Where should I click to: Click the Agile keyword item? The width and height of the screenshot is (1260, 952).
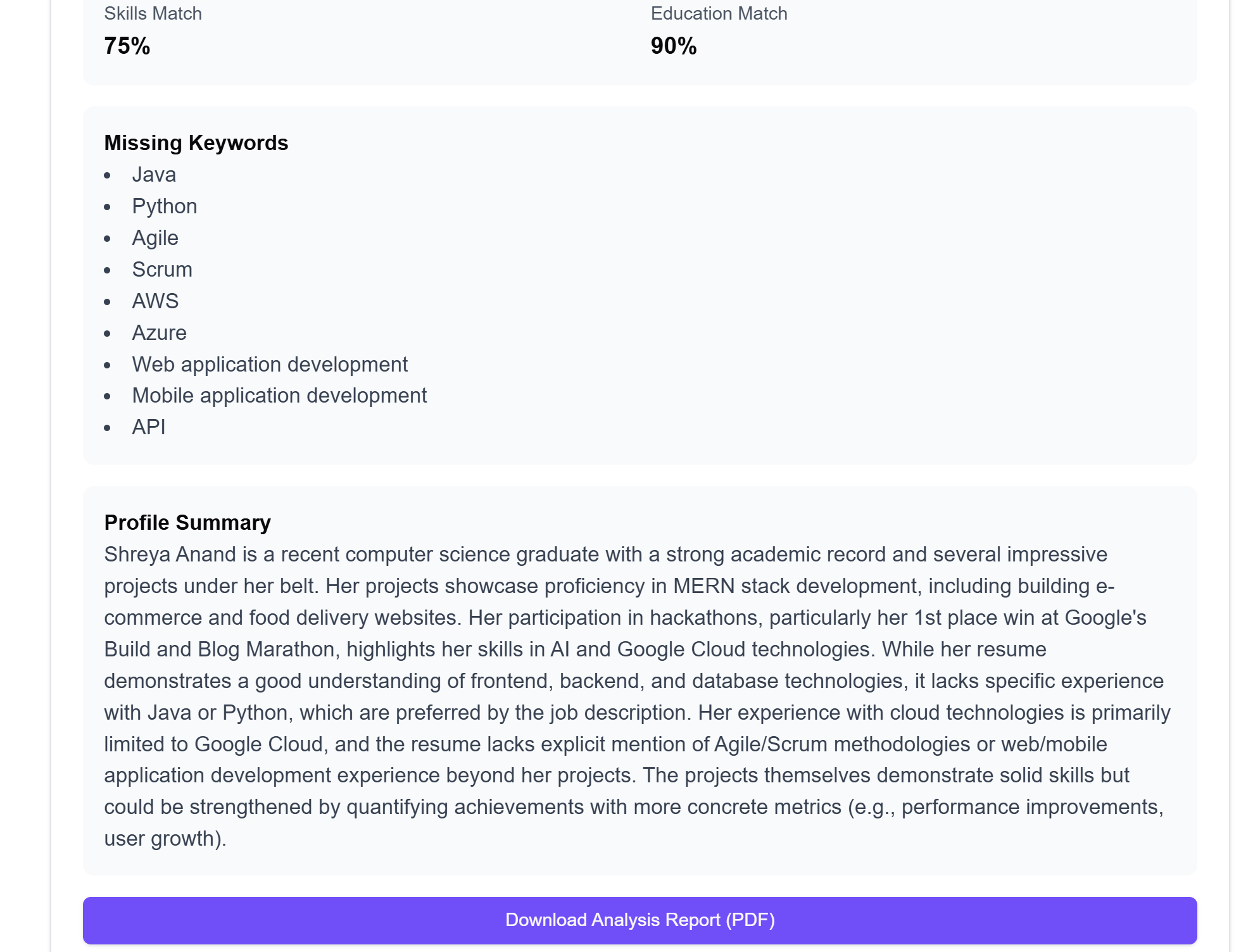click(x=155, y=238)
